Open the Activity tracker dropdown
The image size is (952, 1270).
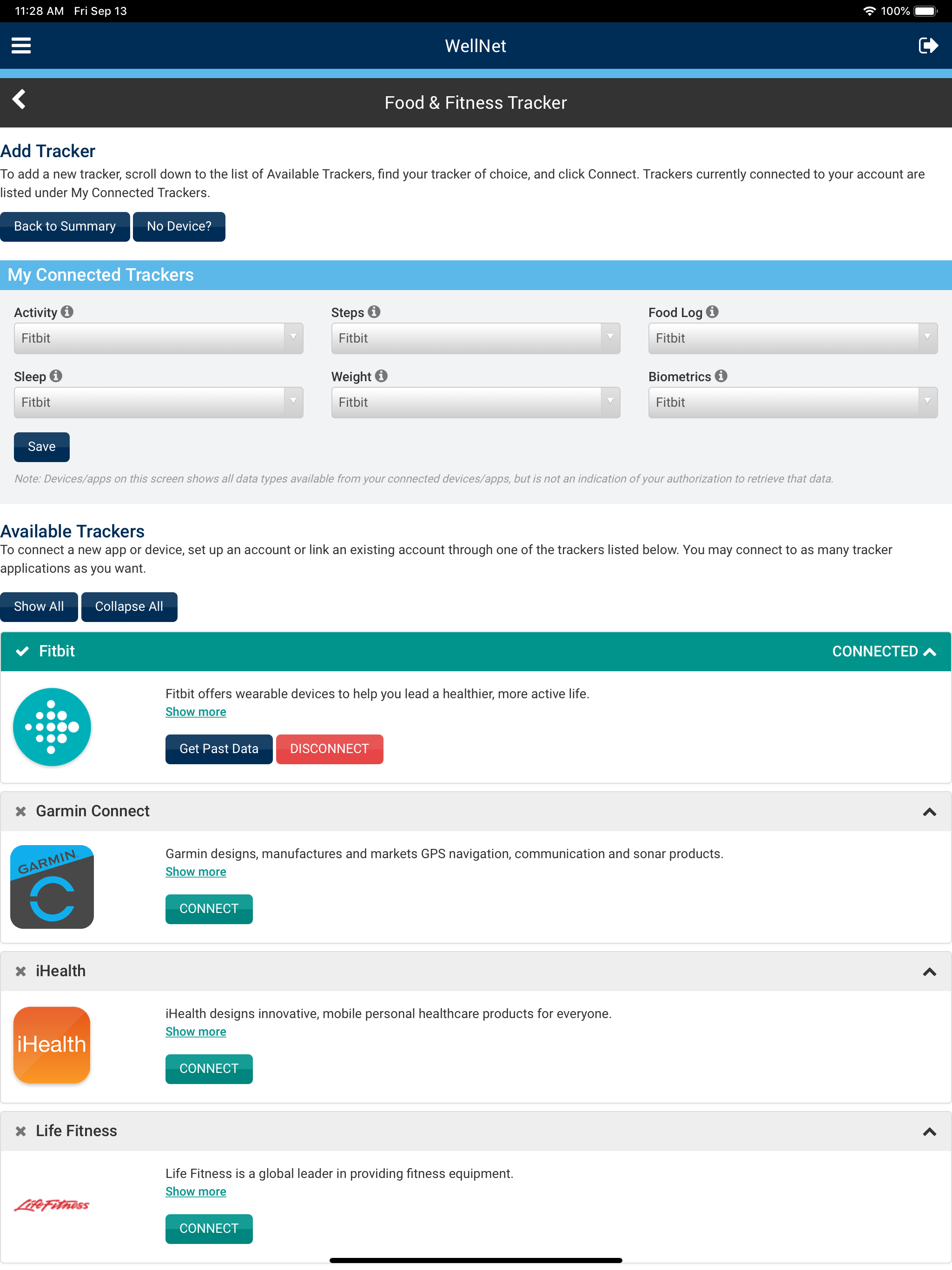pos(159,338)
